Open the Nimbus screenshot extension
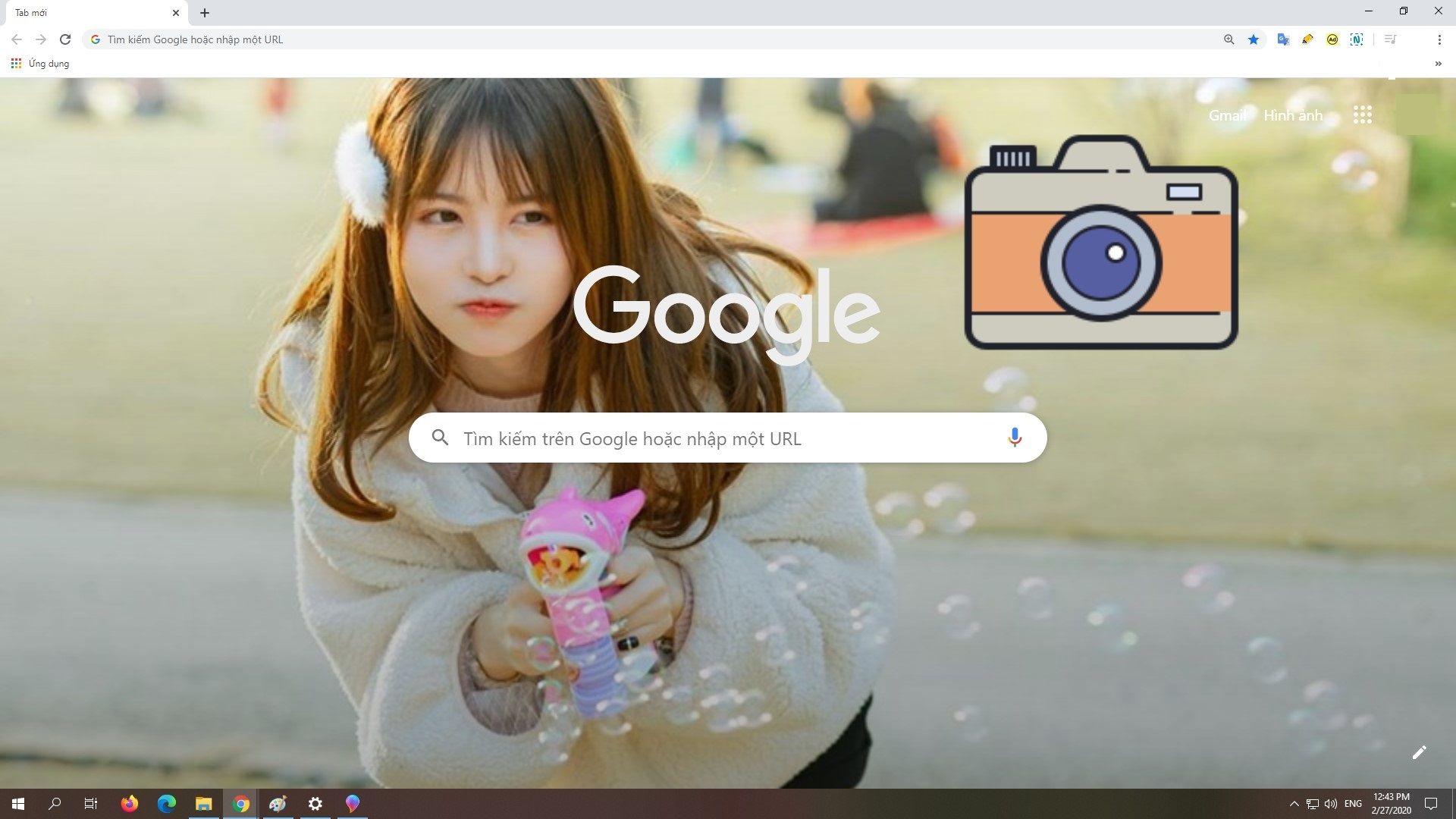Viewport: 1456px width, 819px height. [x=1357, y=39]
